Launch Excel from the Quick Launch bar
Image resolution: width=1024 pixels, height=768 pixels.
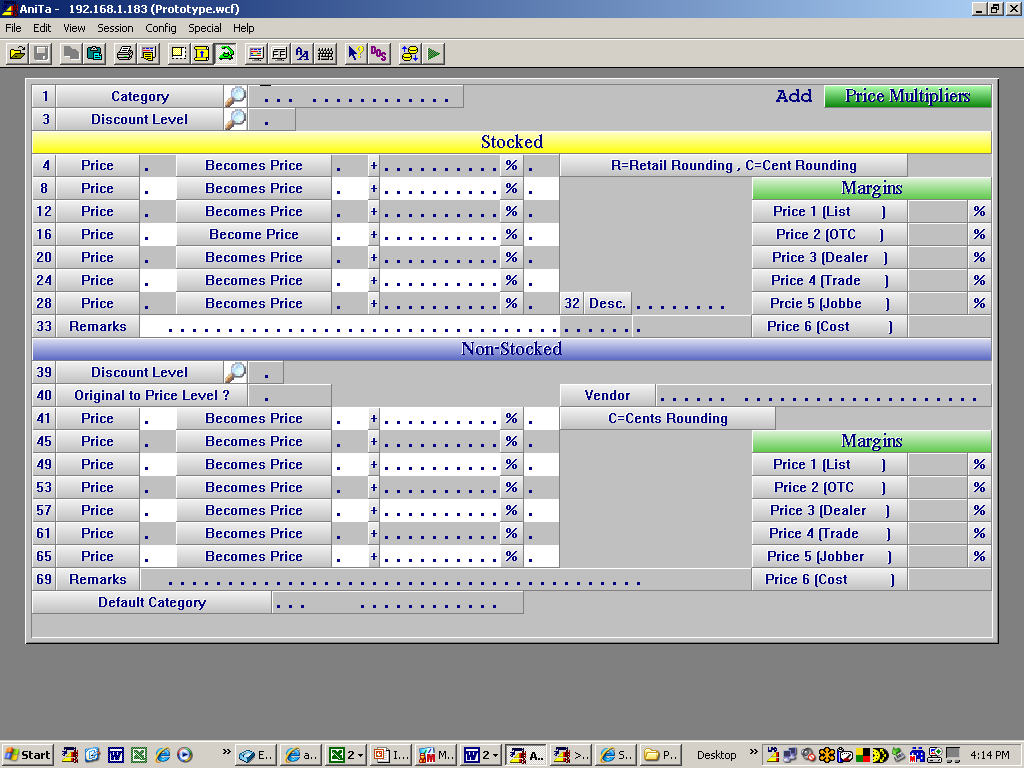139,755
